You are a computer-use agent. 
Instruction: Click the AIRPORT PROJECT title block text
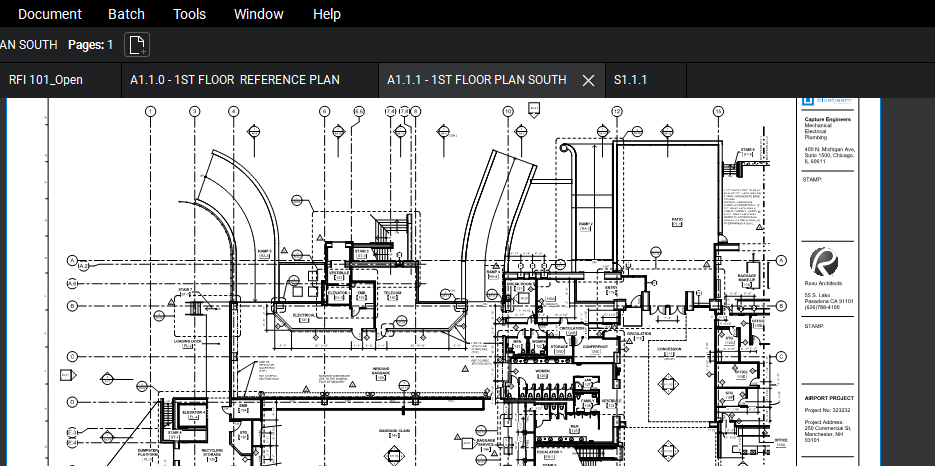point(829,397)
